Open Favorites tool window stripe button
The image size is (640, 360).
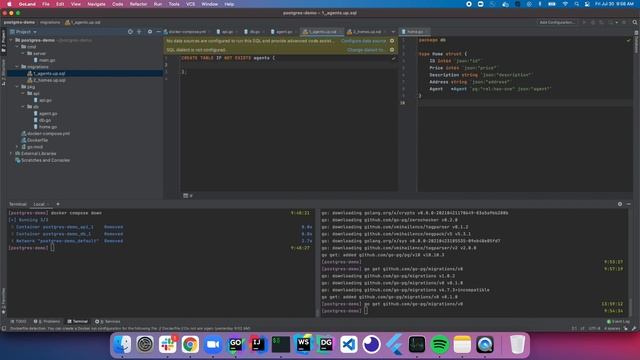pyautogui.click(x=3, y=301)
